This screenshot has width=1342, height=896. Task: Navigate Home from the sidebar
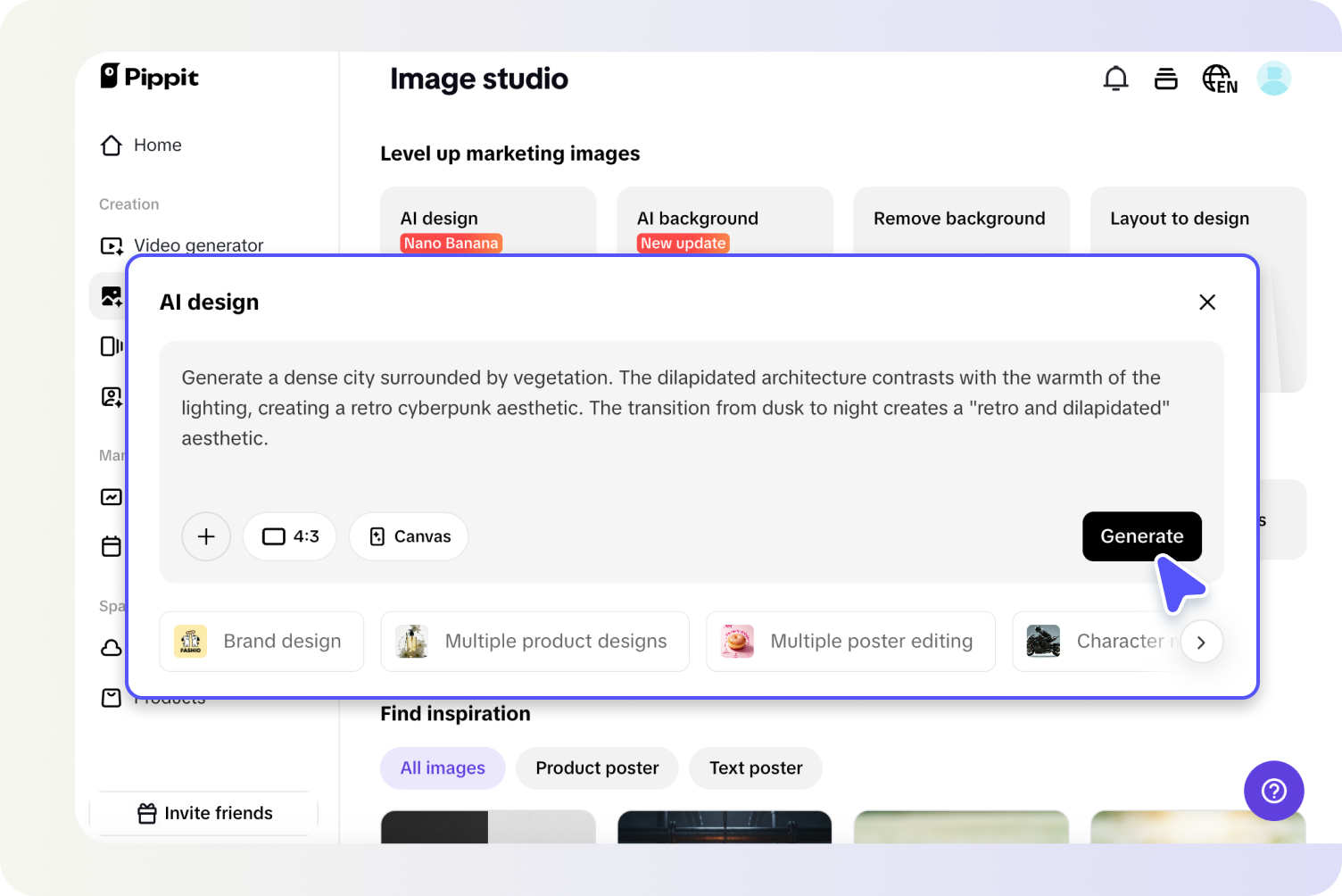(x=157, y=145)
